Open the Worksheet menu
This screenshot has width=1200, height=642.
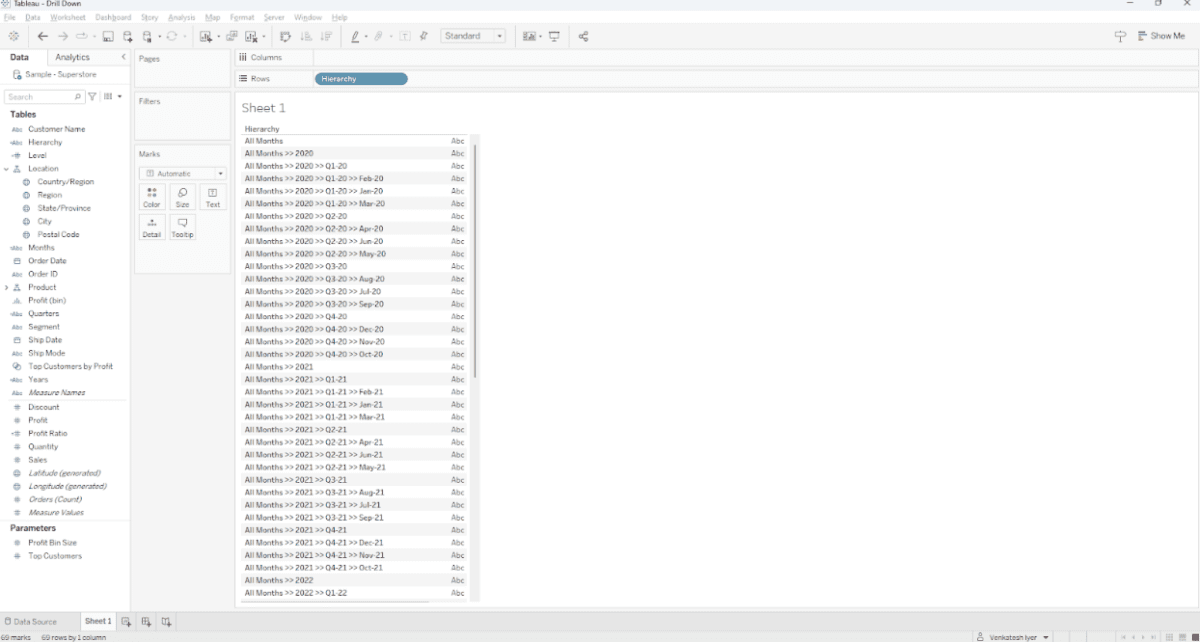(x=68, y=18)
